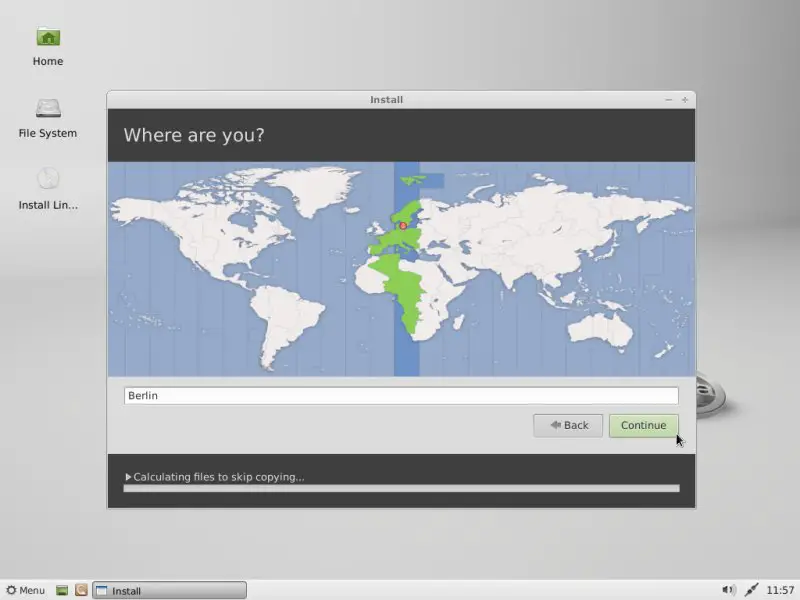This screenshot has height=600, width=800.
Task: Open the Menu button in taskbar
Action: pos(26,590)
